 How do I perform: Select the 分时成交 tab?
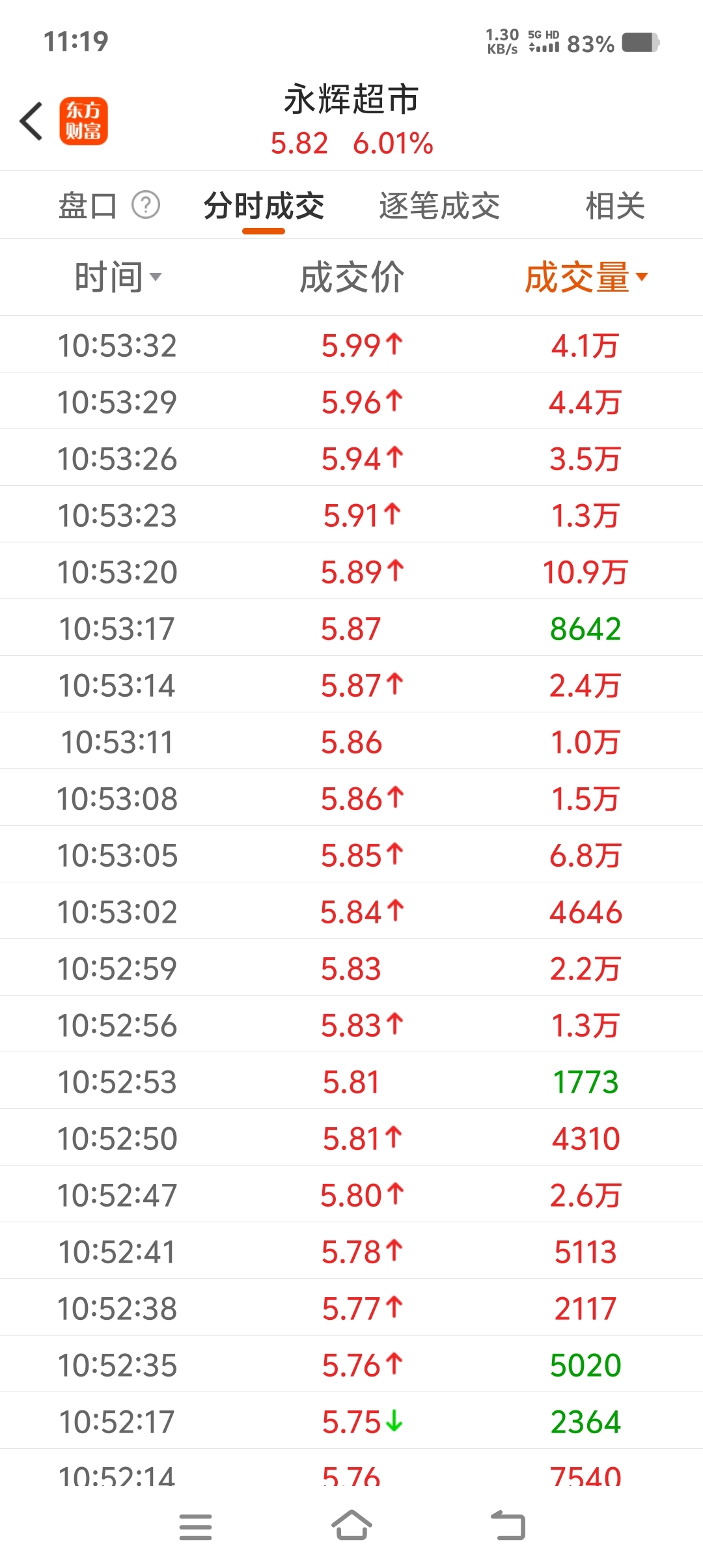[x=264, y=206]
